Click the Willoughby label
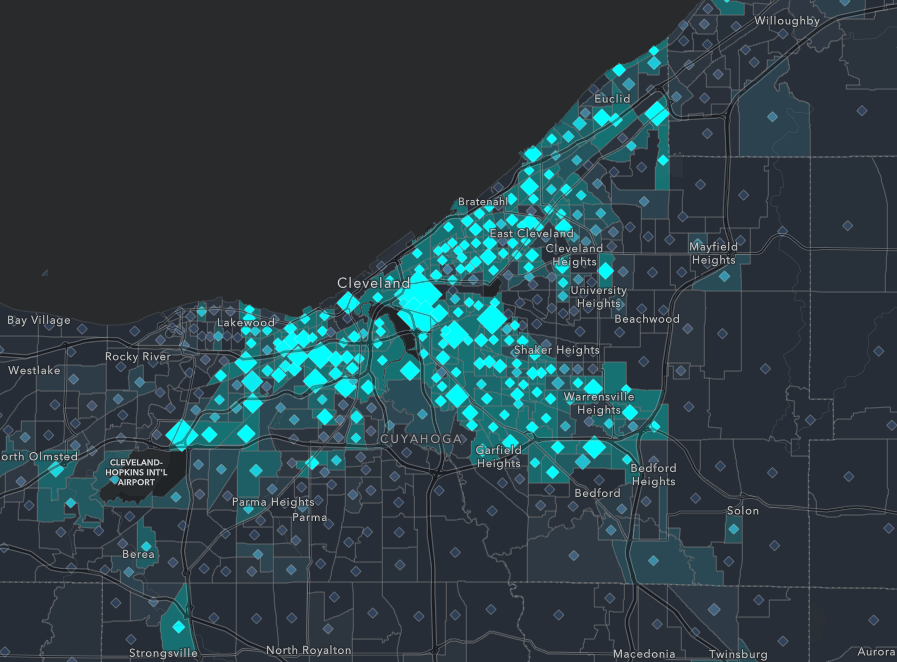 pos(787,21)
